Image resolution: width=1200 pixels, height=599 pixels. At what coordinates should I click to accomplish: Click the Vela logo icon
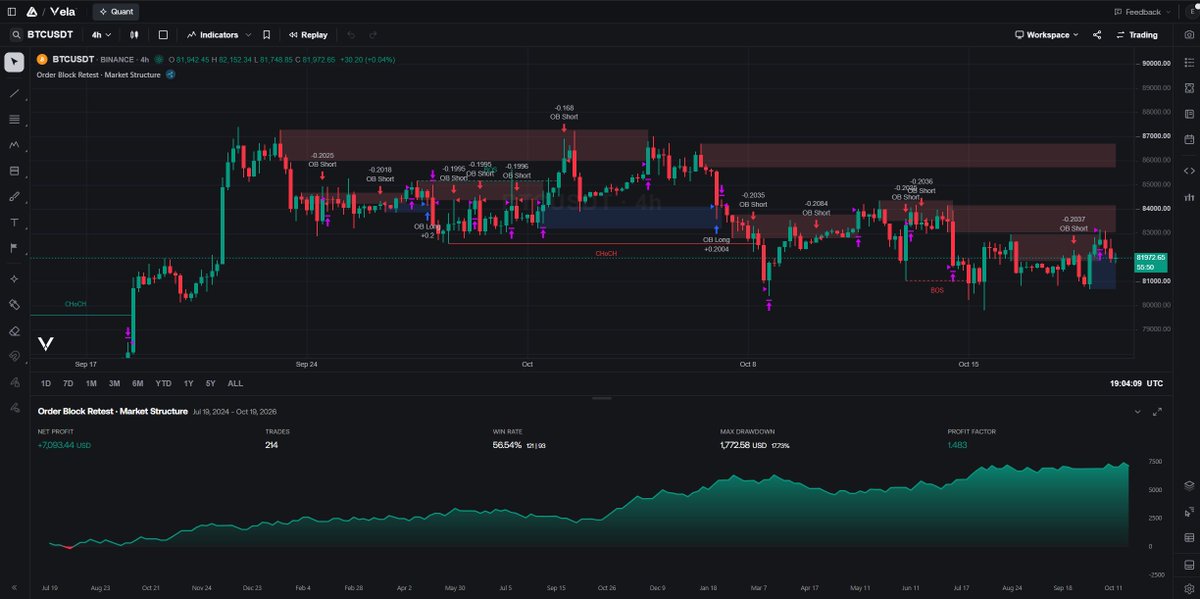[x=32, y=12]
